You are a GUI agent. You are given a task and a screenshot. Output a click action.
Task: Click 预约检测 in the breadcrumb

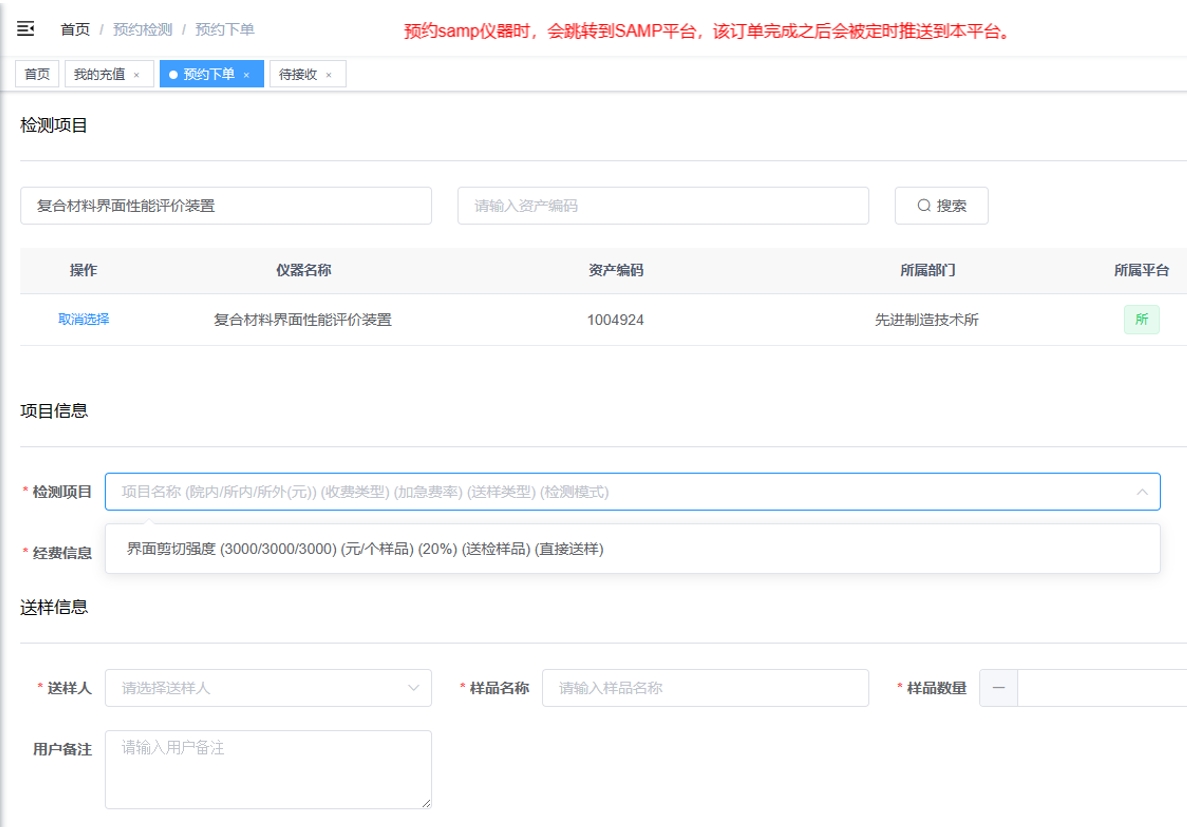point(142,30)
